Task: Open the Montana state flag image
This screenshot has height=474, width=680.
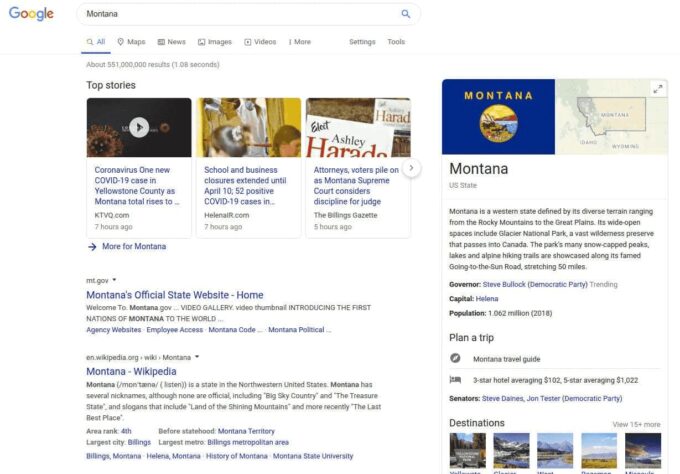Action: pos(499,116)
